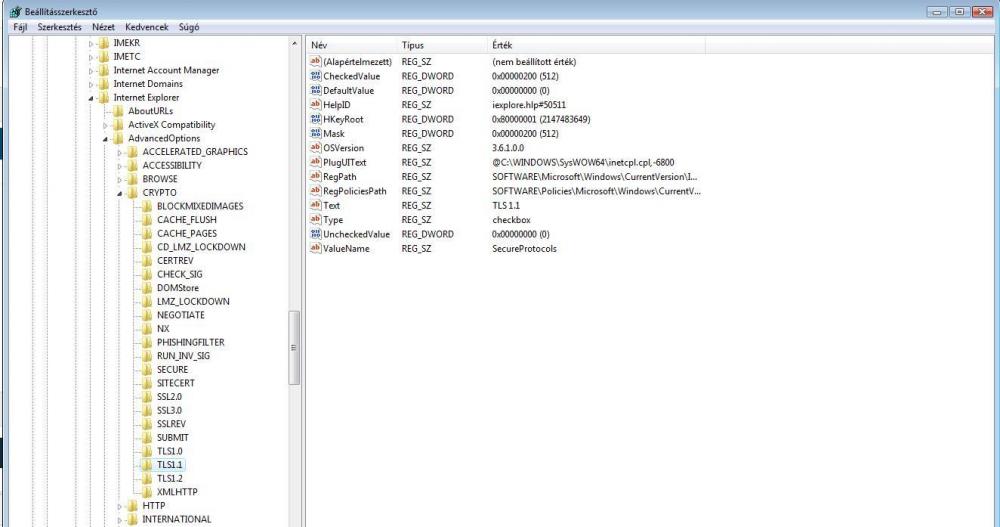Expand the HTTP tree node
Viewport: 1000px width, 527px height.
tap(120, 506)
